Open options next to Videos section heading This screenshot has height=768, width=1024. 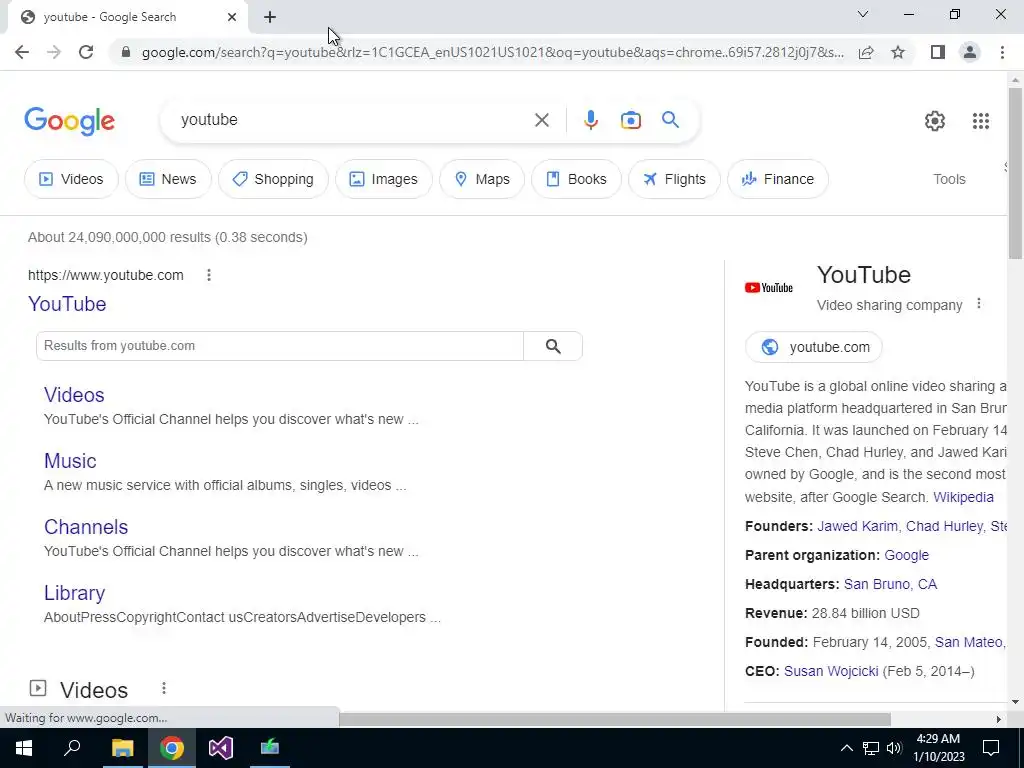tap(164, 688)
